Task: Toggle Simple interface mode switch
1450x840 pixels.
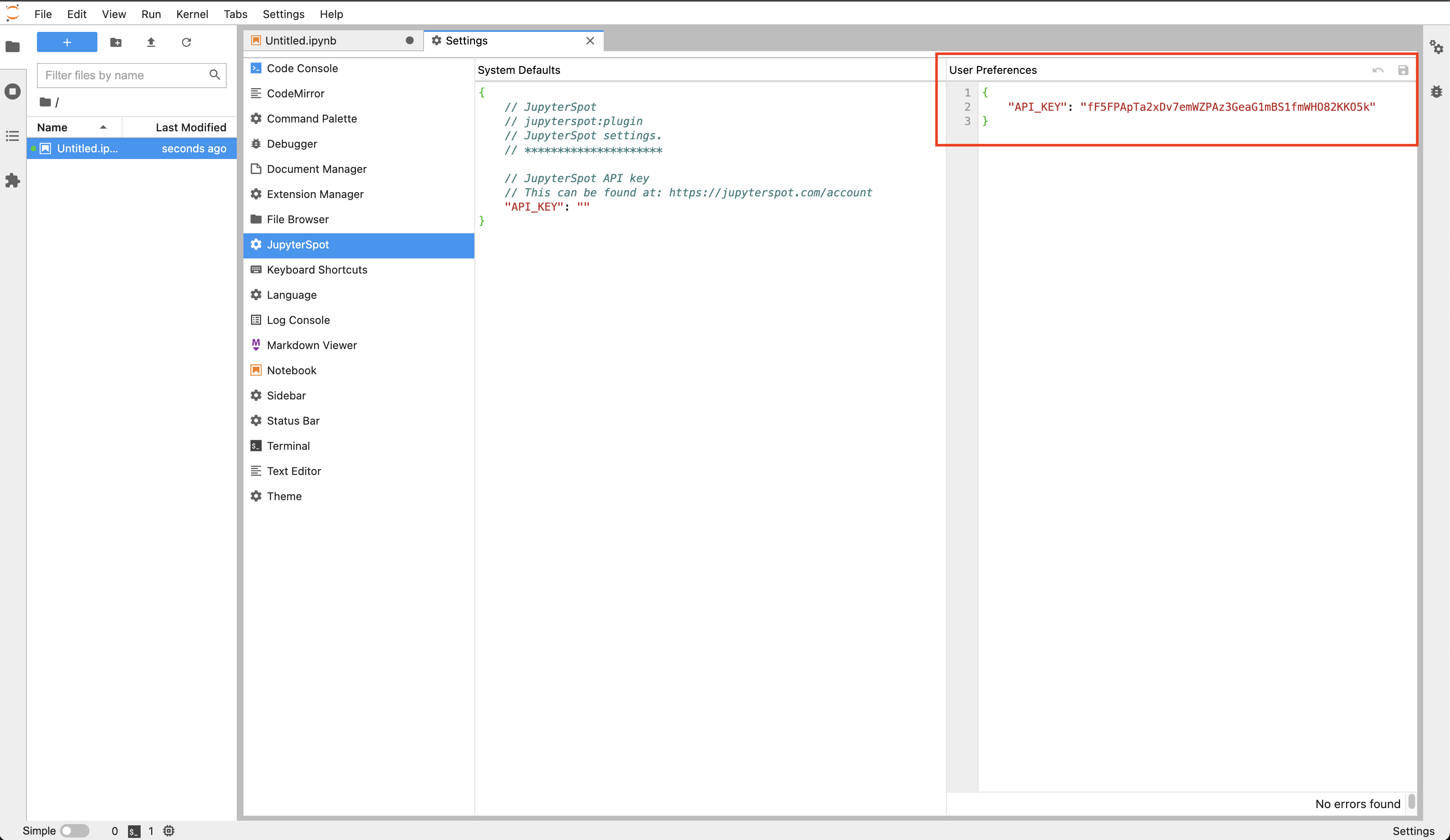Action: (x=75, y=830)
